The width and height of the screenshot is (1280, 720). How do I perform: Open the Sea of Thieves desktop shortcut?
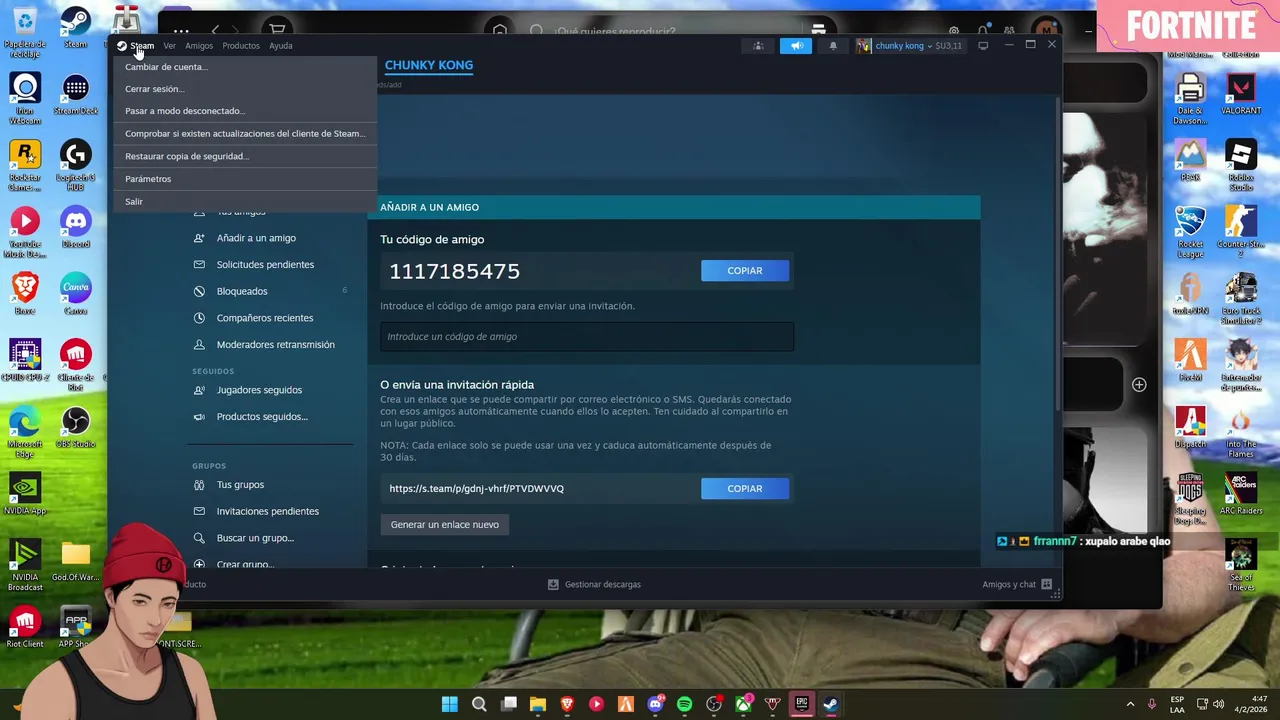pyautogui.click(x=1241, y=565)
